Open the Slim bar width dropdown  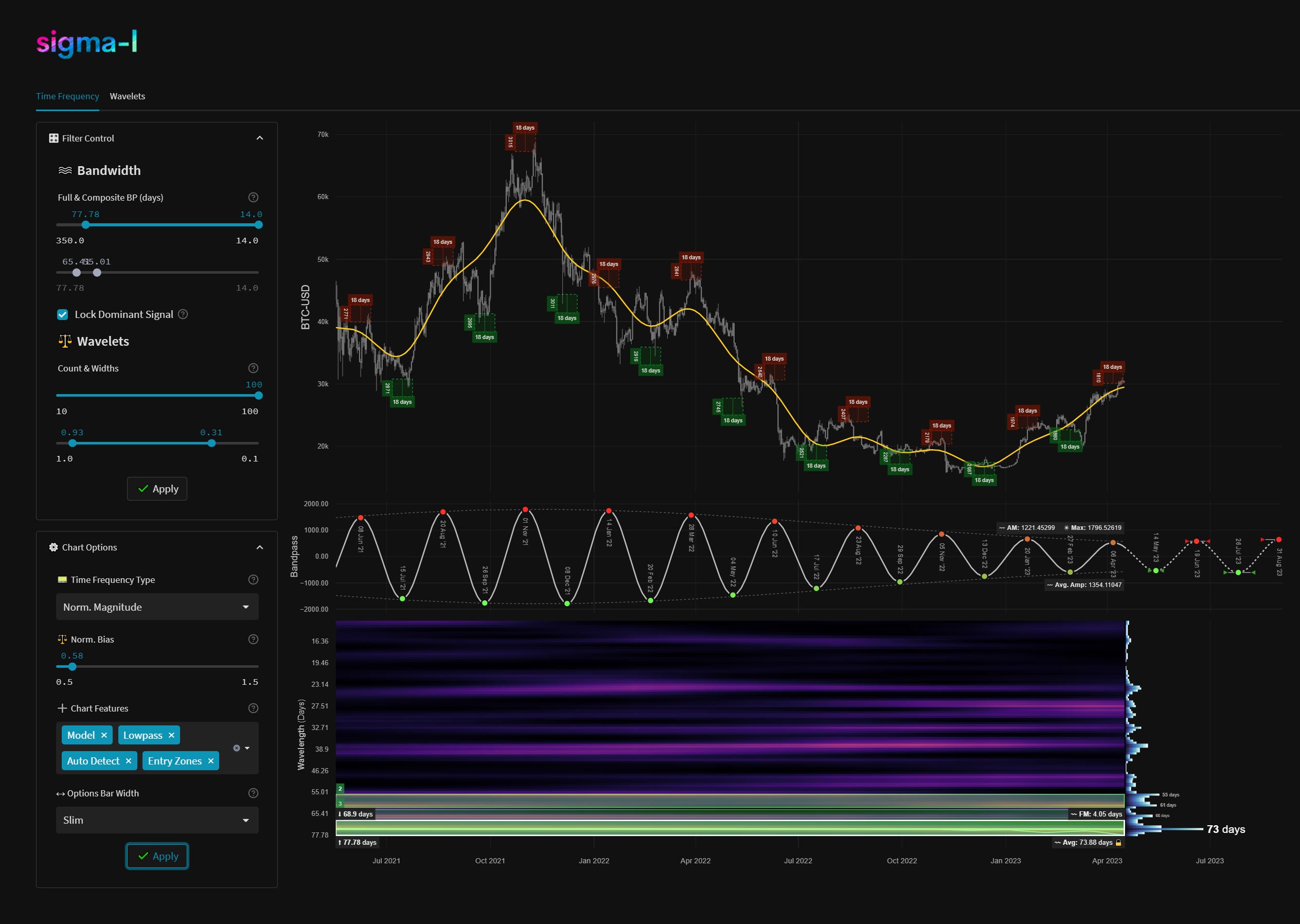point(157,820)
